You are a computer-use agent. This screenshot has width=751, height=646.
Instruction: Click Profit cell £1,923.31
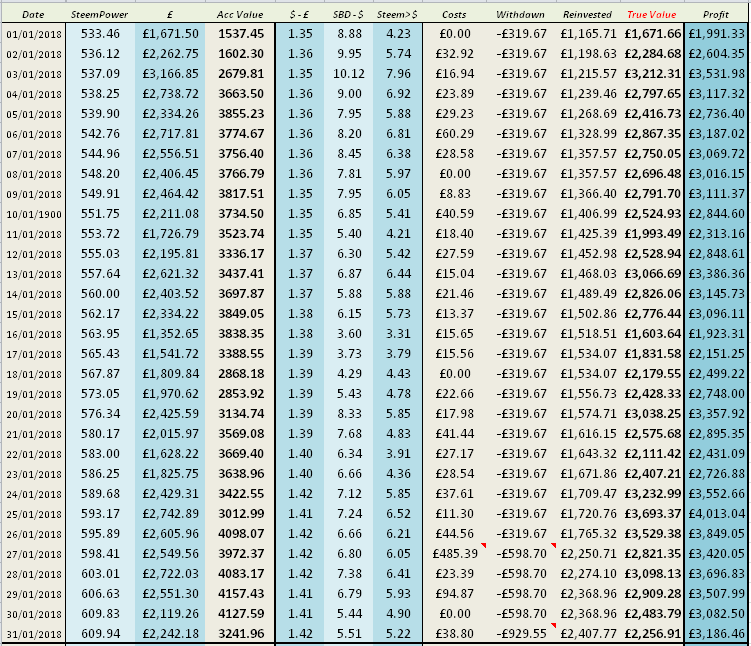click(717, 333)
